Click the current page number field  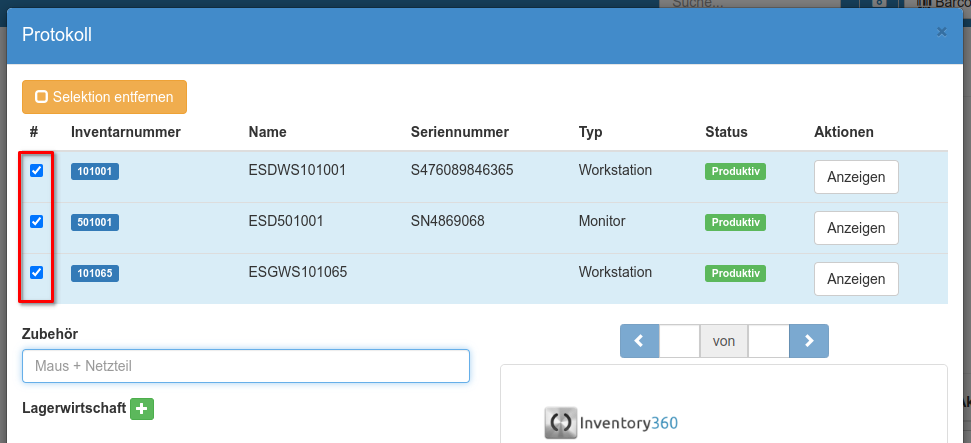click(x=679, y=341)
